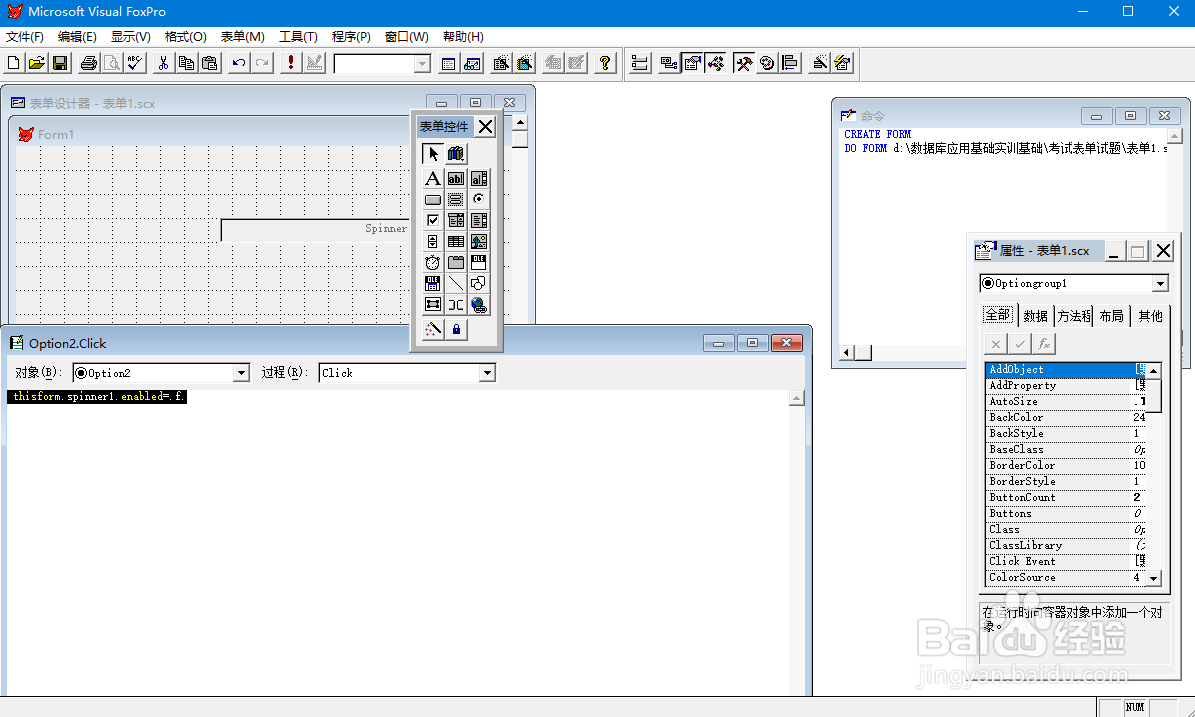
Task: Select the Timer control tool
Action: click(433, 263)
